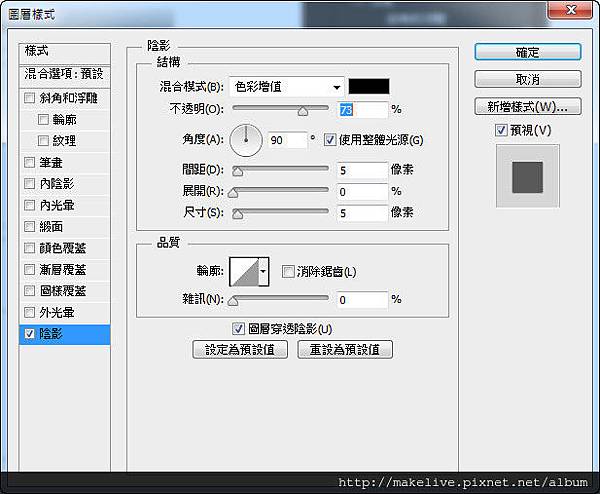Enable the 顏色覆蓋 style checkbox

pos(29,248)
